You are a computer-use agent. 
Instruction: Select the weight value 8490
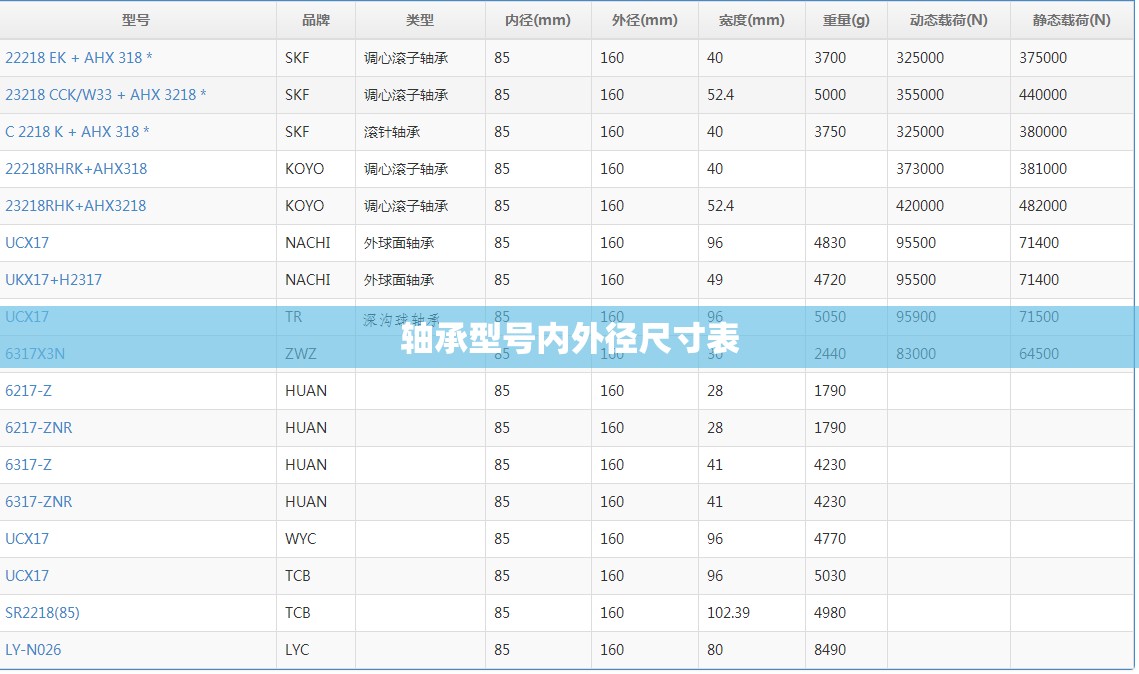pos(830,651)
